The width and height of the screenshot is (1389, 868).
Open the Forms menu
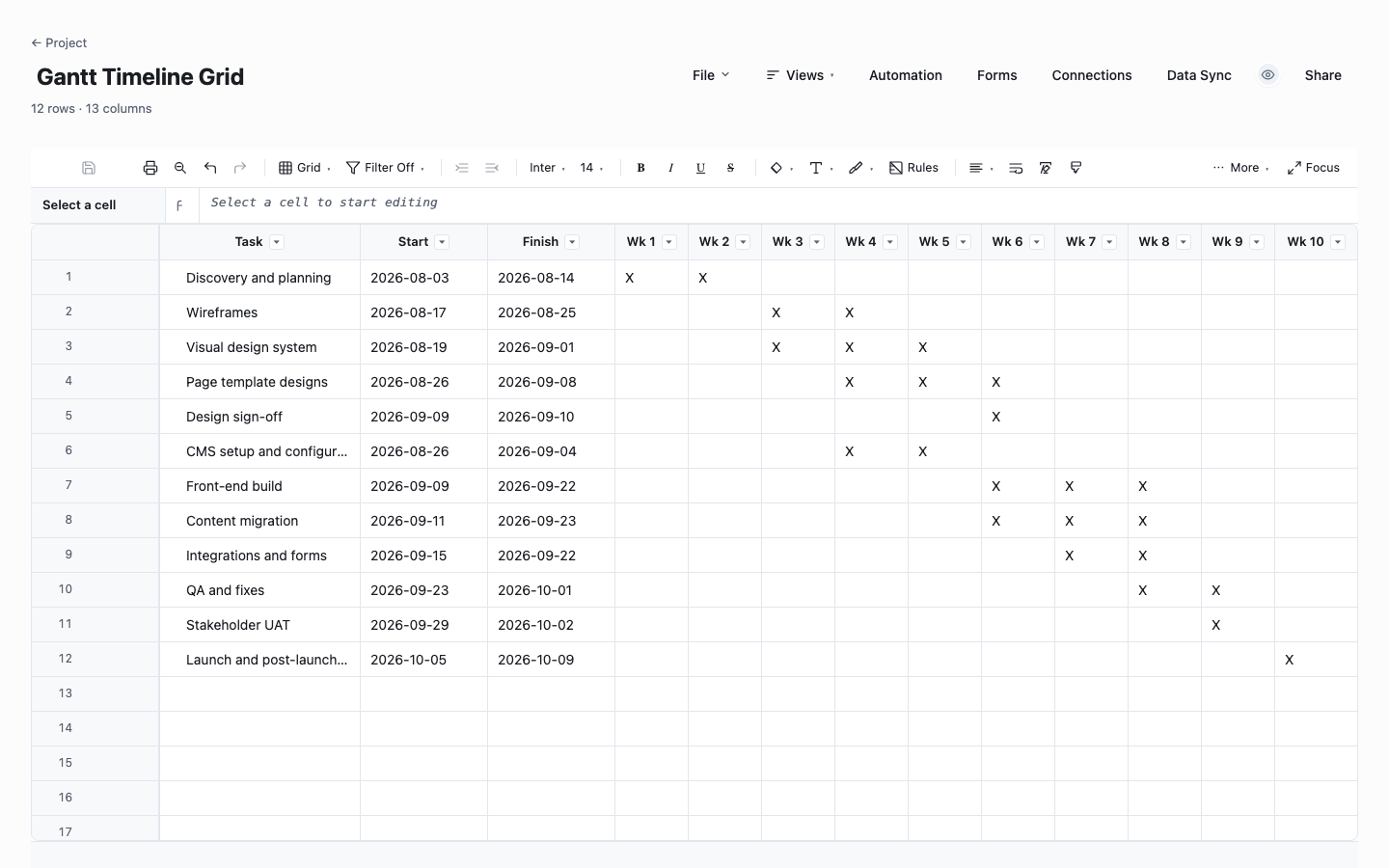(x=997, y=75)
